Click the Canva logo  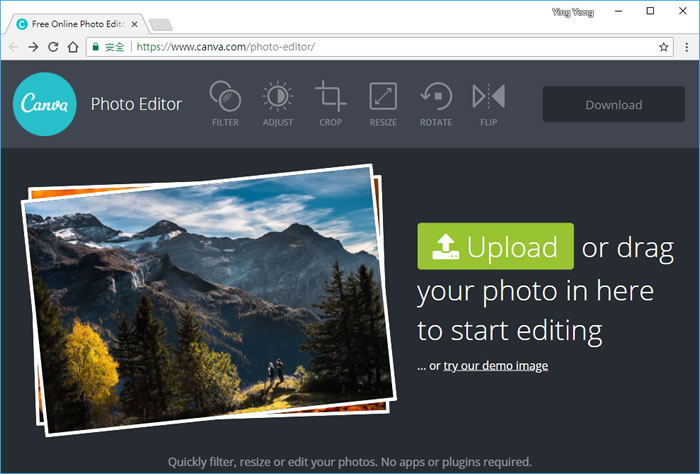(45, 104)
